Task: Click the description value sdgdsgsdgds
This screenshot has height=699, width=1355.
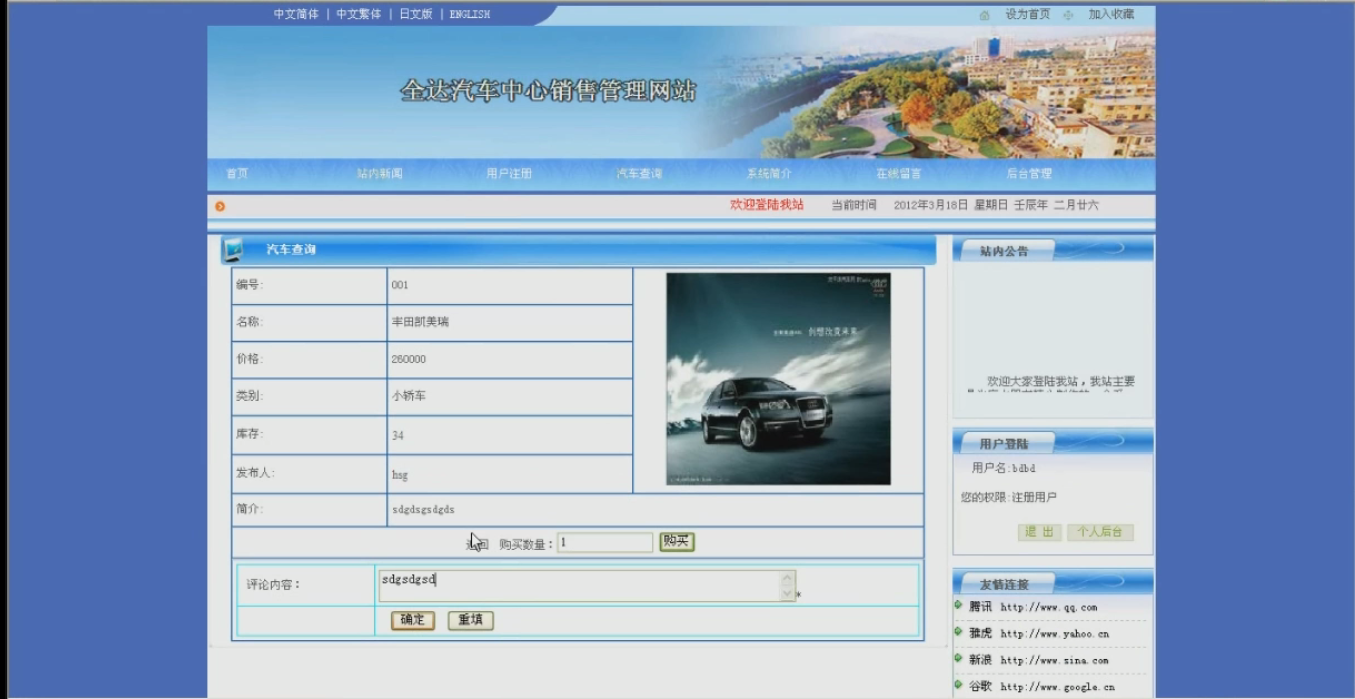Action: tap(423, 510)
